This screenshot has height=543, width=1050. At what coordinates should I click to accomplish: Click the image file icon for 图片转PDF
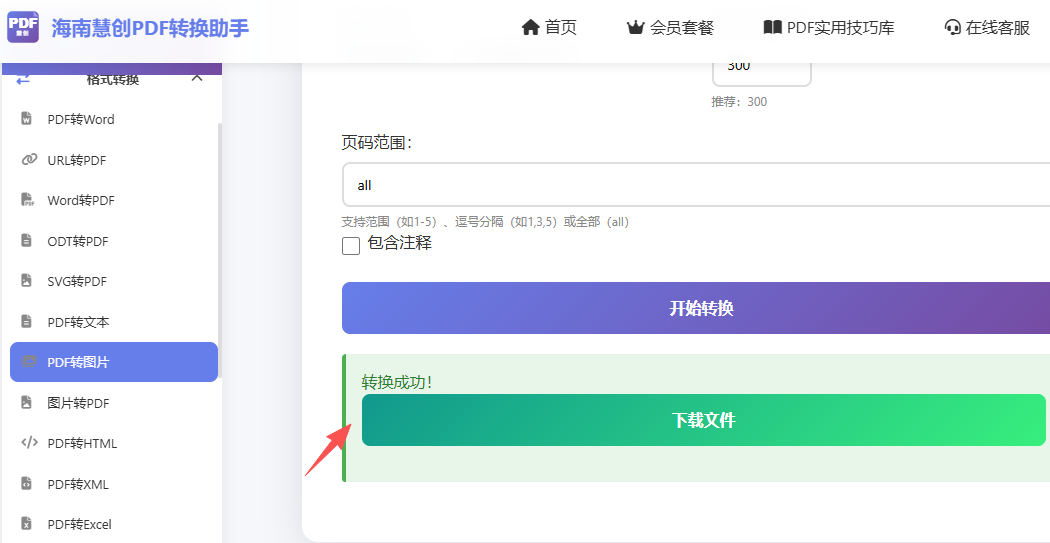point(27,402)
